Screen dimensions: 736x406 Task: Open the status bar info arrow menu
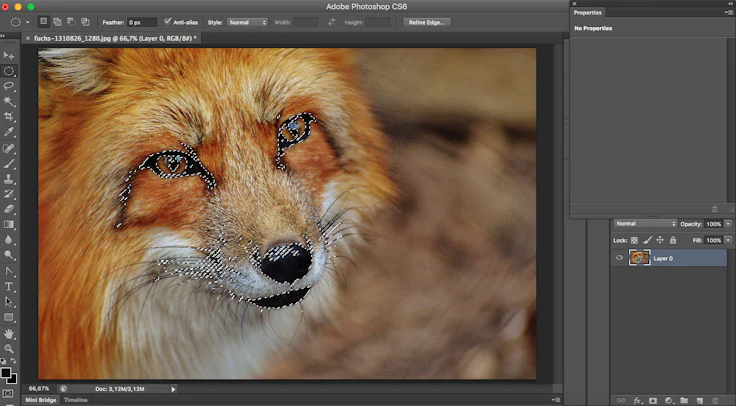tap(173, 389)
